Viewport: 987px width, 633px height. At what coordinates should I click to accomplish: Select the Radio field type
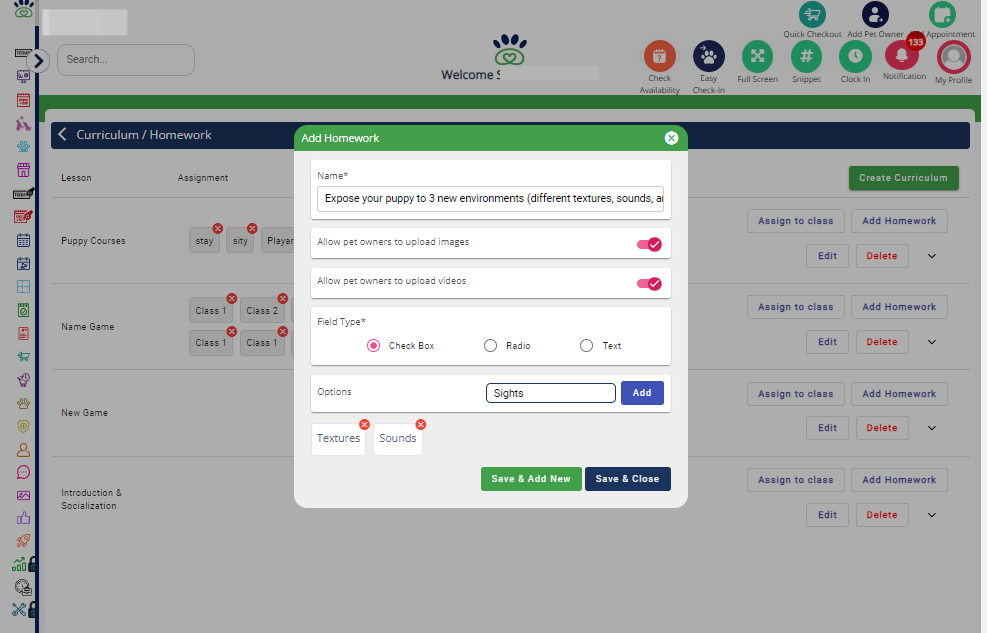click(490, 345)
